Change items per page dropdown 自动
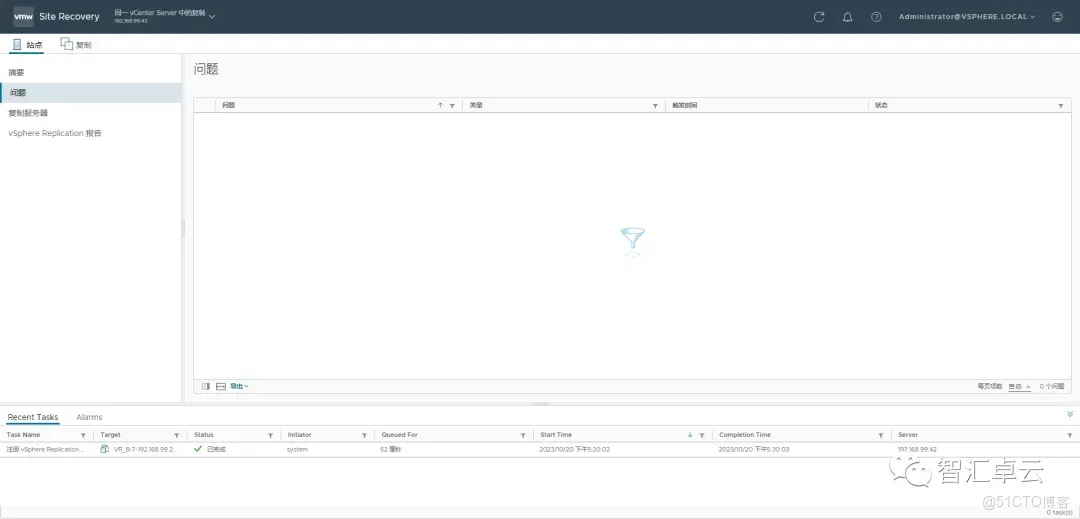This screenshot has width=1080, height=519. point(1019,387)
